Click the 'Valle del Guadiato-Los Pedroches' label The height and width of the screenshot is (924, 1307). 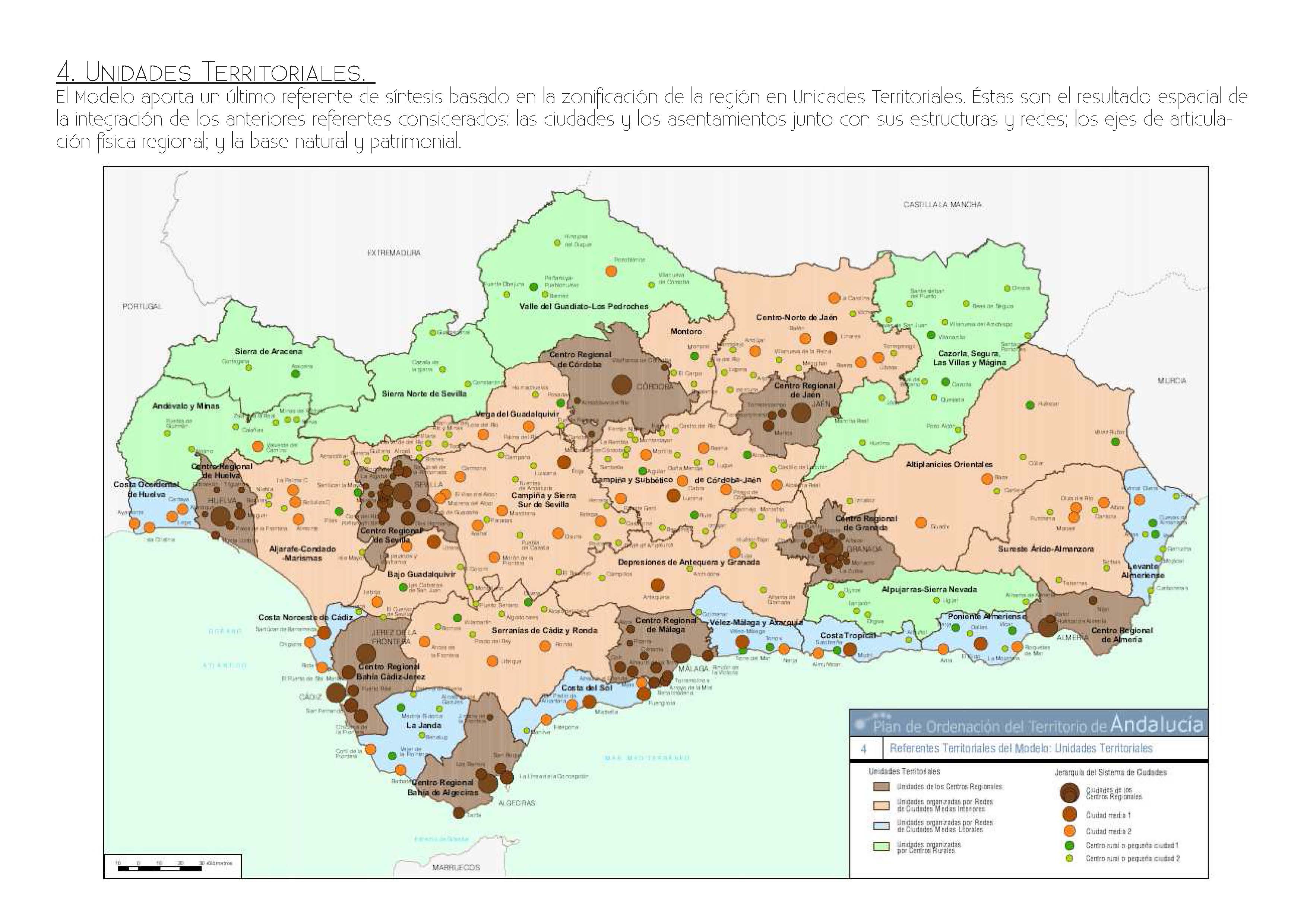pyautogui.click(x=583, y=306)
